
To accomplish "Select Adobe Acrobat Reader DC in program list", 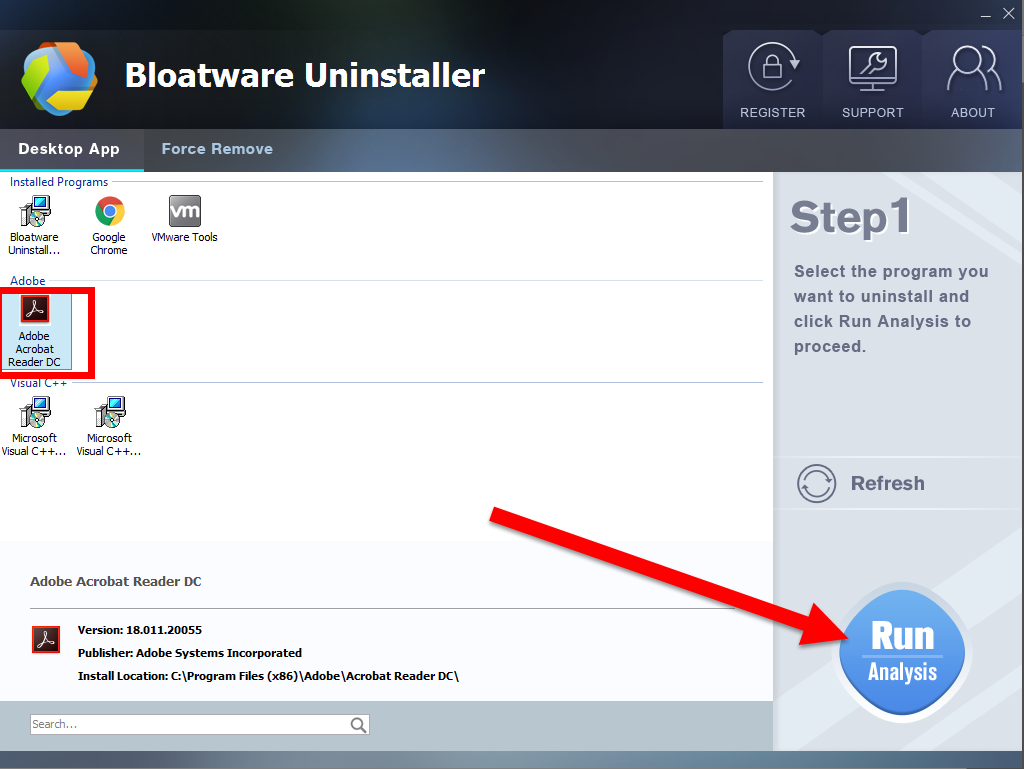I will (x=36, y=332).
